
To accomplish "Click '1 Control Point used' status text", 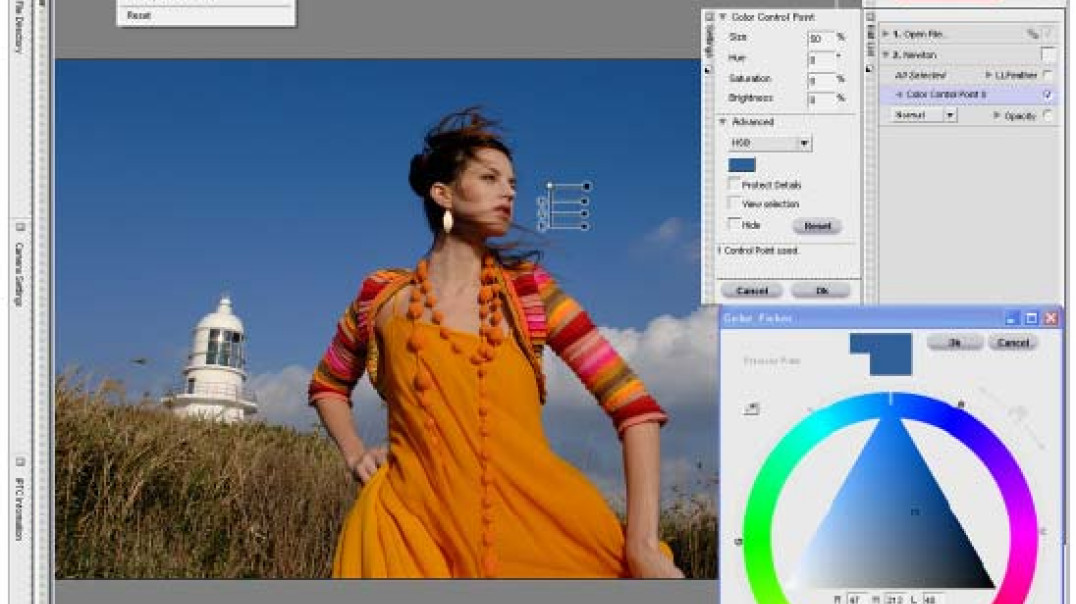I will tap(758, 251).
